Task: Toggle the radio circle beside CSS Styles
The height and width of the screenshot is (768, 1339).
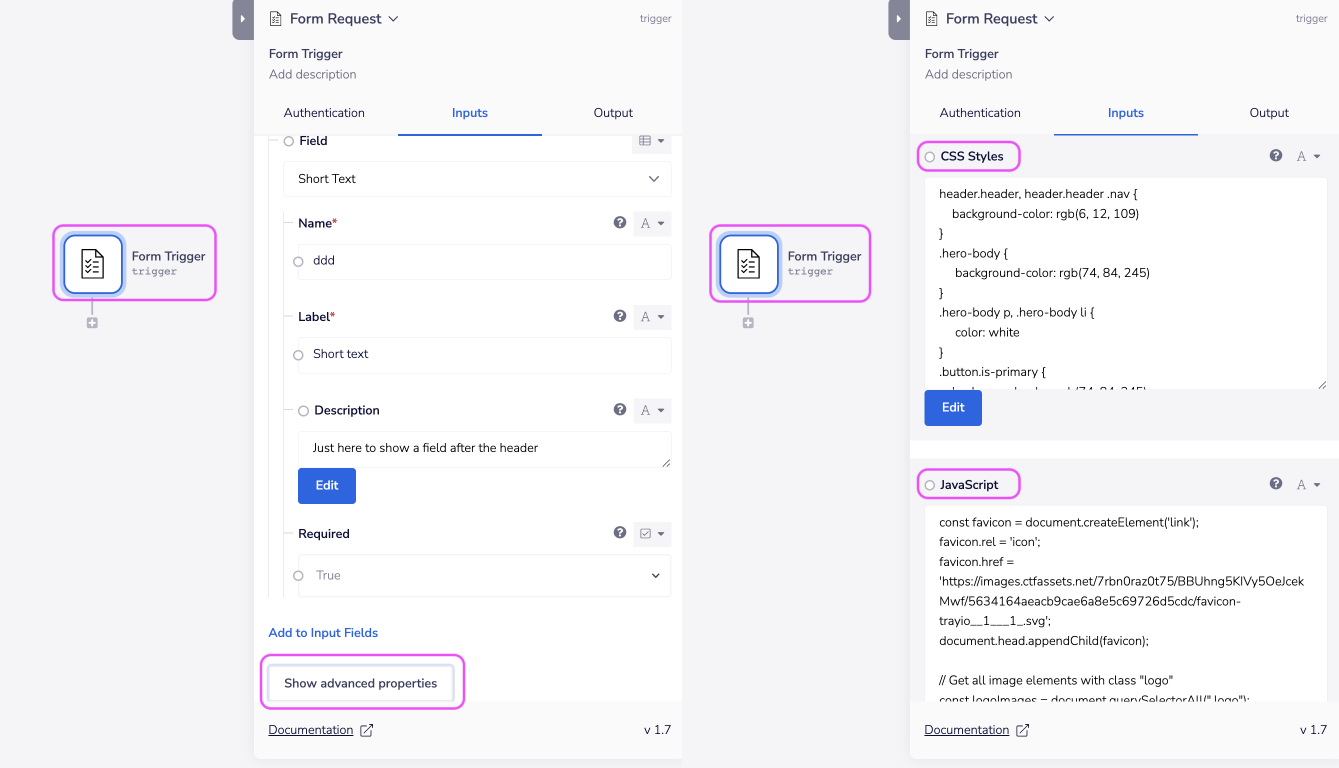Action: tap(930, 157)
